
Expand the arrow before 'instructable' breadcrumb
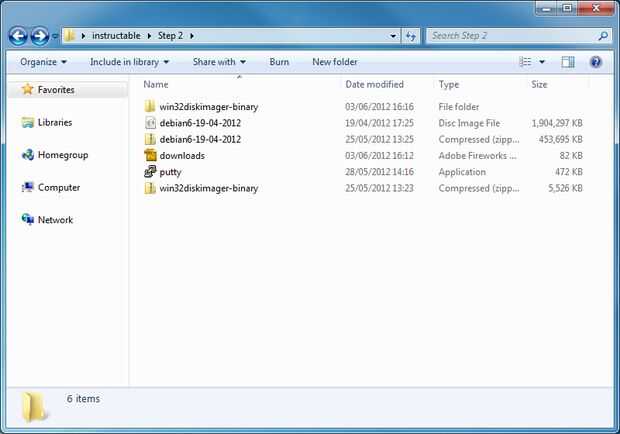(x=83, y=36)
